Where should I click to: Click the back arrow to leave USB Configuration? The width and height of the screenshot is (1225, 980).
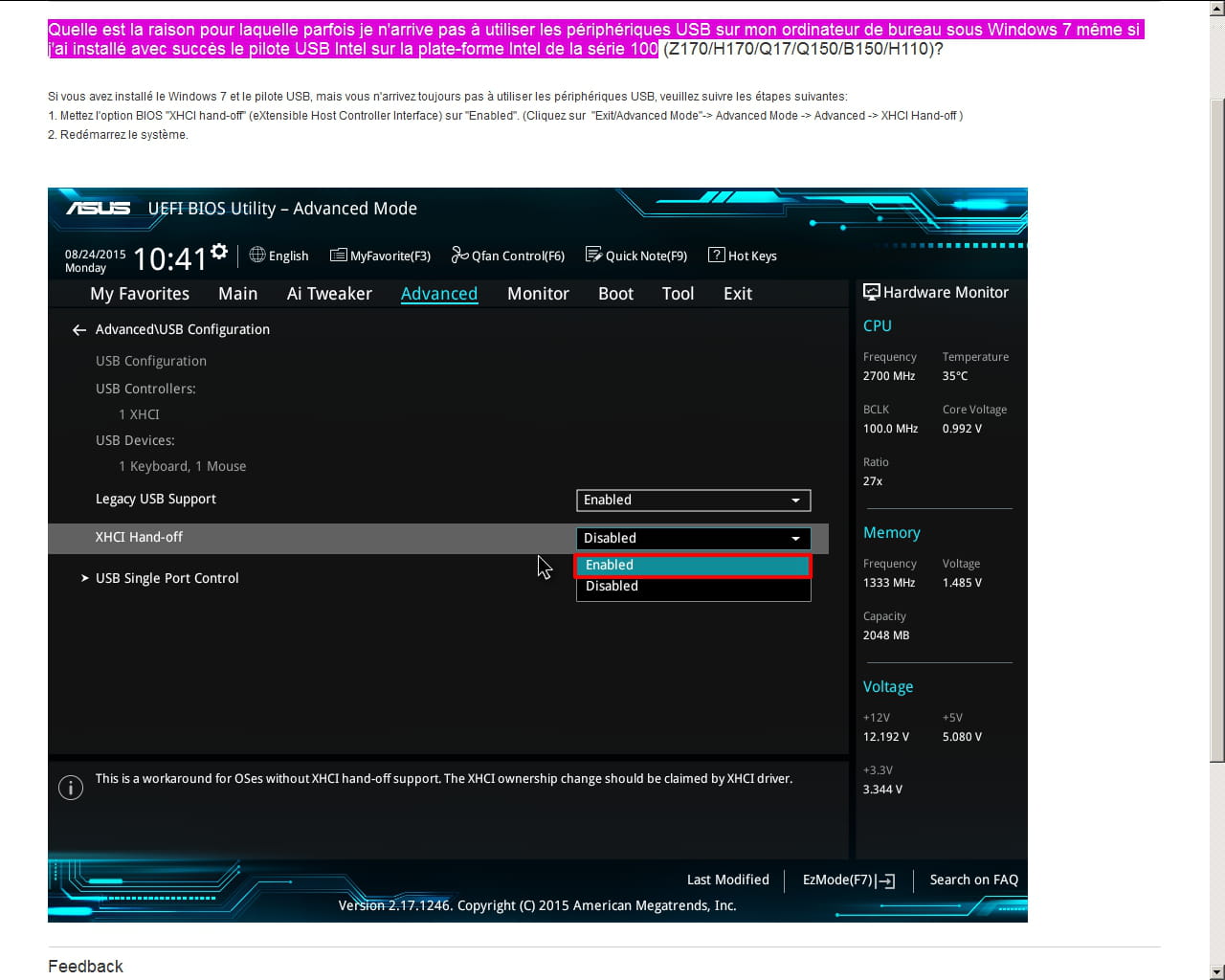pyautogui.click(x=79, y=330)
